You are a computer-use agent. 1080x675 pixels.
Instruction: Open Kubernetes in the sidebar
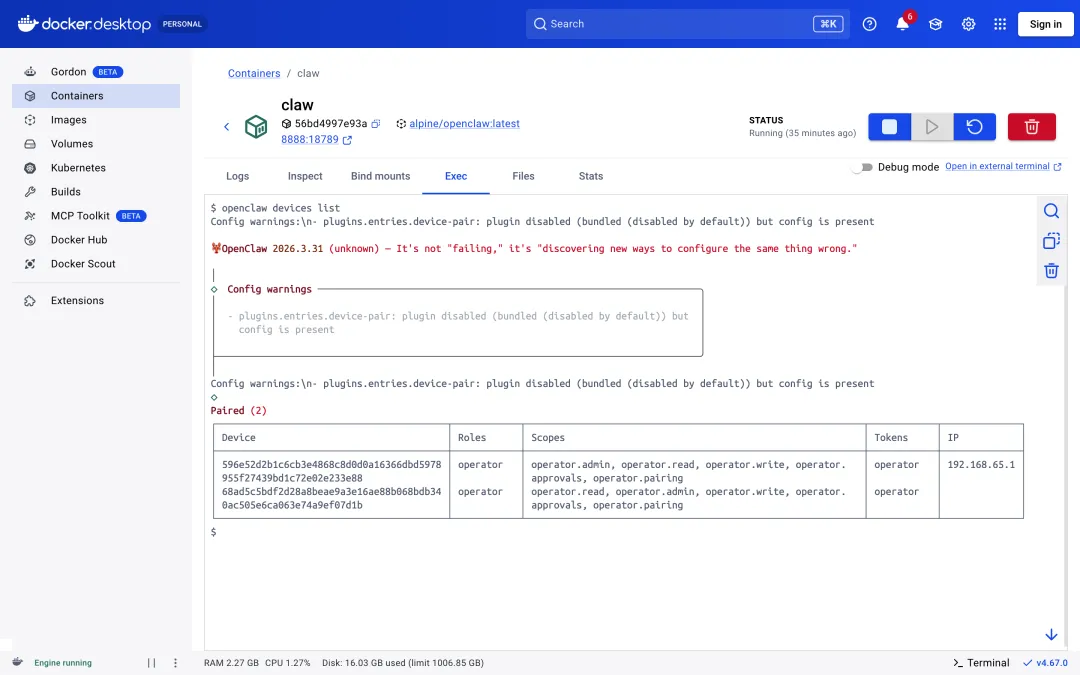coord(96,168)
